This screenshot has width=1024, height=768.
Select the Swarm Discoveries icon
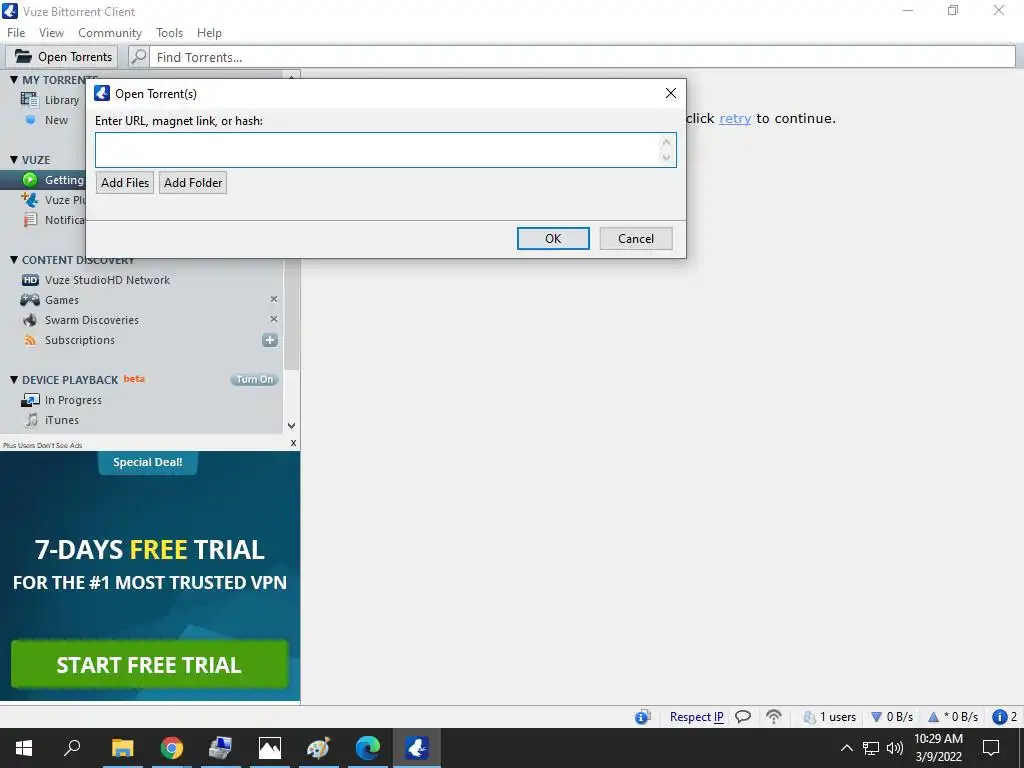30,320
